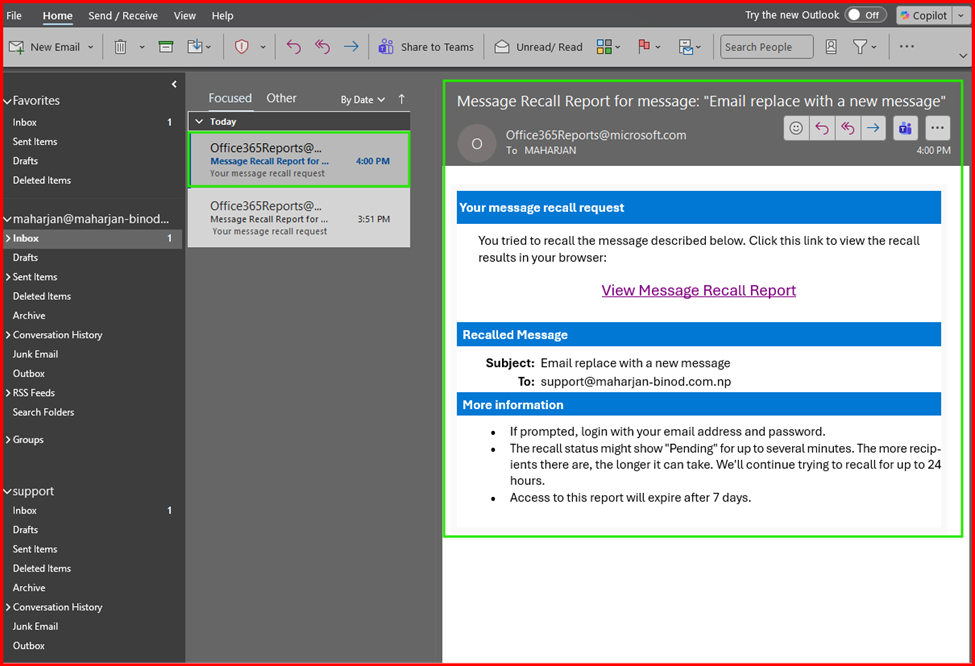Image resolution: width=975 pixels, height=666 pixels.
Task: Click the Archive icon in toolbar
Action: (x=166, y=47)
